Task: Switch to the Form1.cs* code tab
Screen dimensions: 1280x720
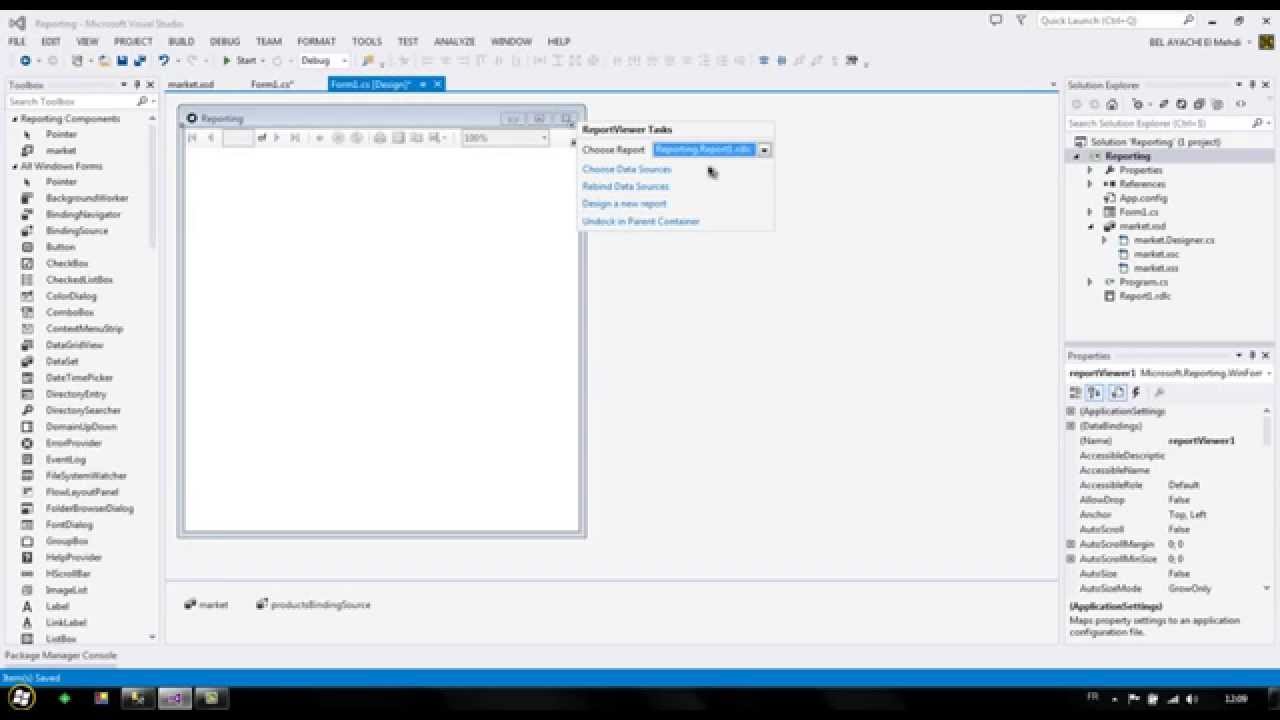Action: tap(272, 85)
